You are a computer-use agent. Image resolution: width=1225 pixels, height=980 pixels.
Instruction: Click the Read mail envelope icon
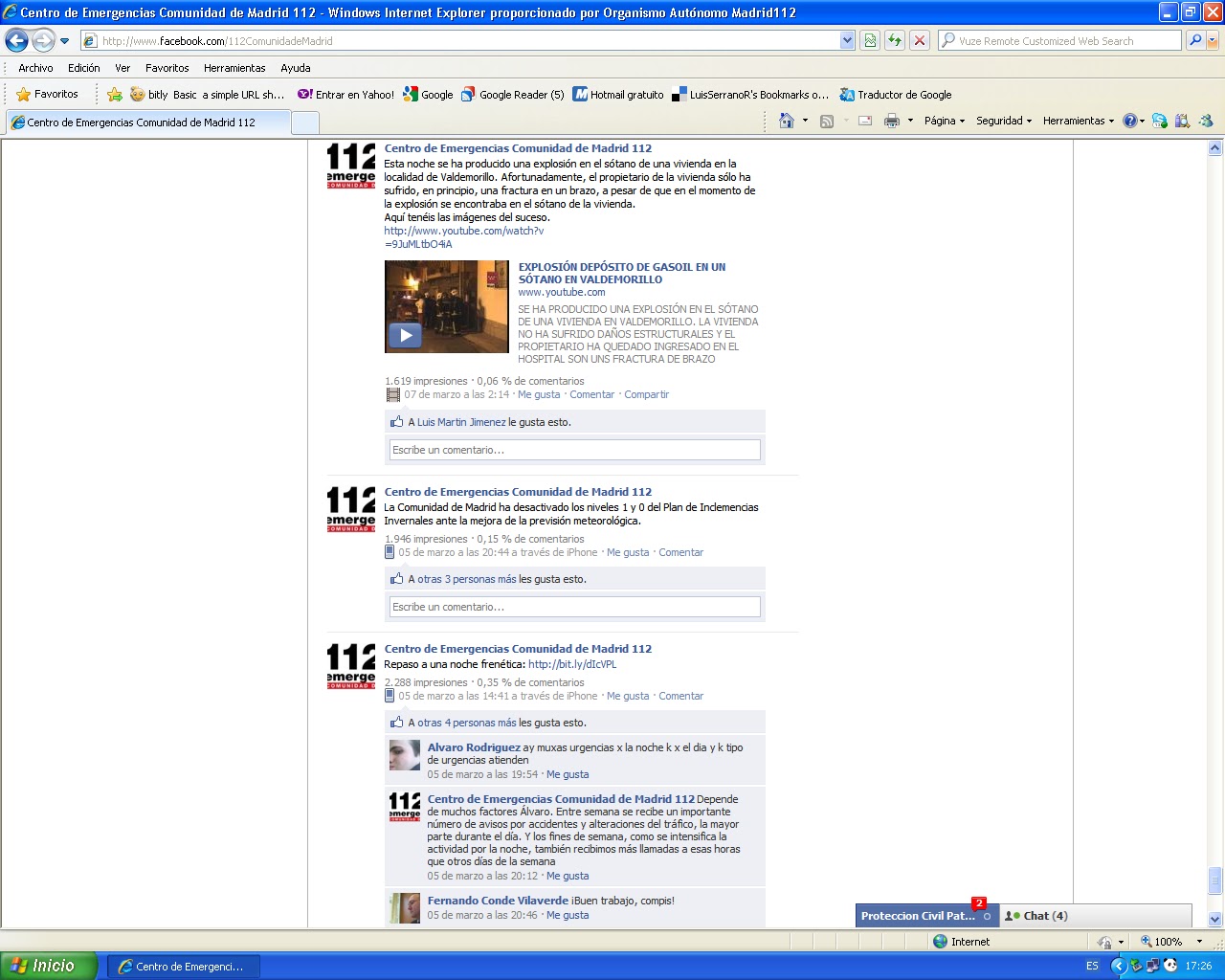(x=865, y=121)
